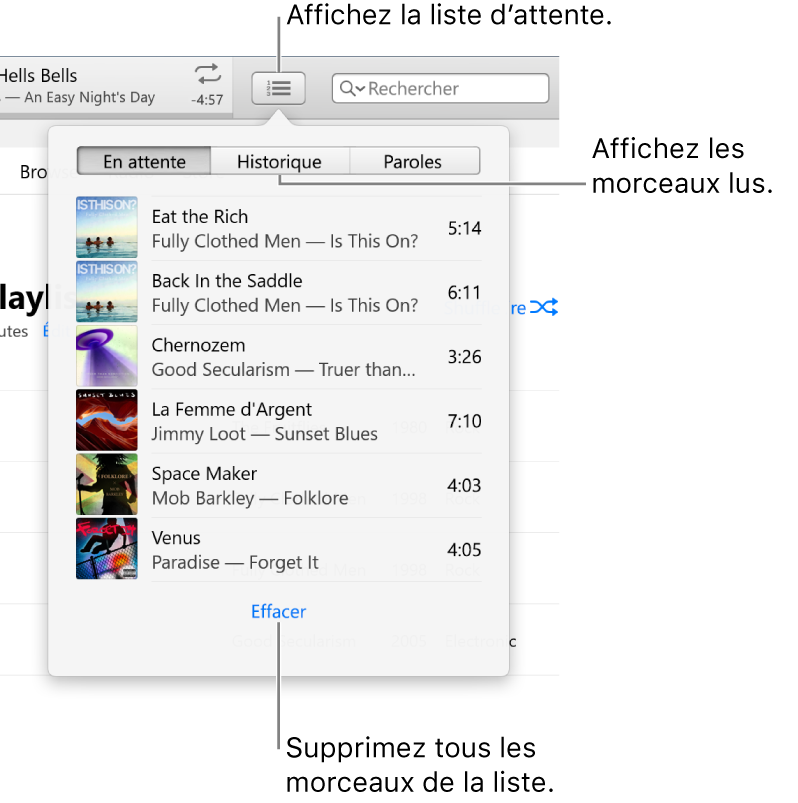Click Back In the Saddle album artwork
Screen dimensions: 798x803
(x=107, y=291)
